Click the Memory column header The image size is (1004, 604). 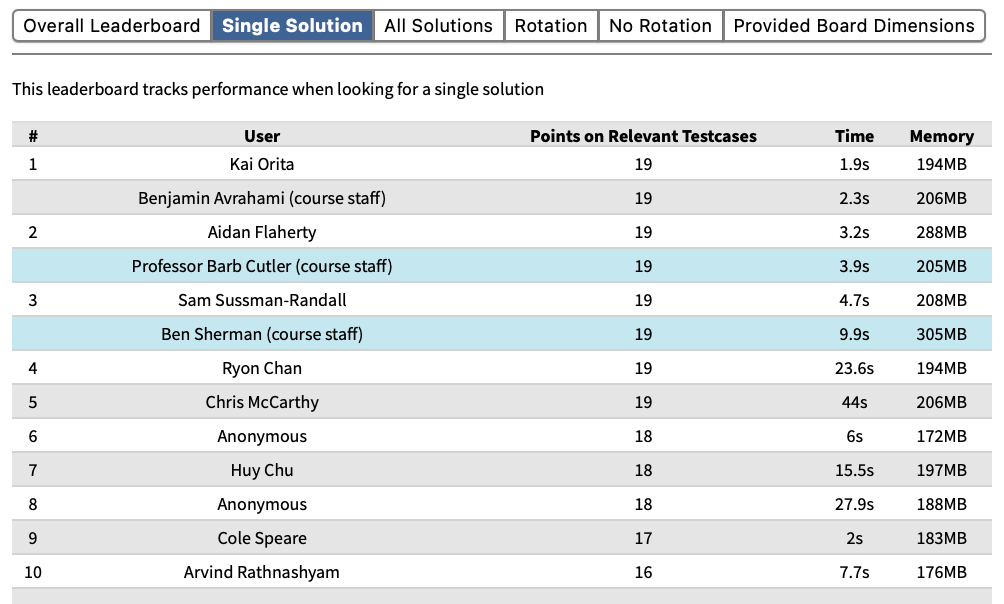pyautogui.click(x=941, y=136)
